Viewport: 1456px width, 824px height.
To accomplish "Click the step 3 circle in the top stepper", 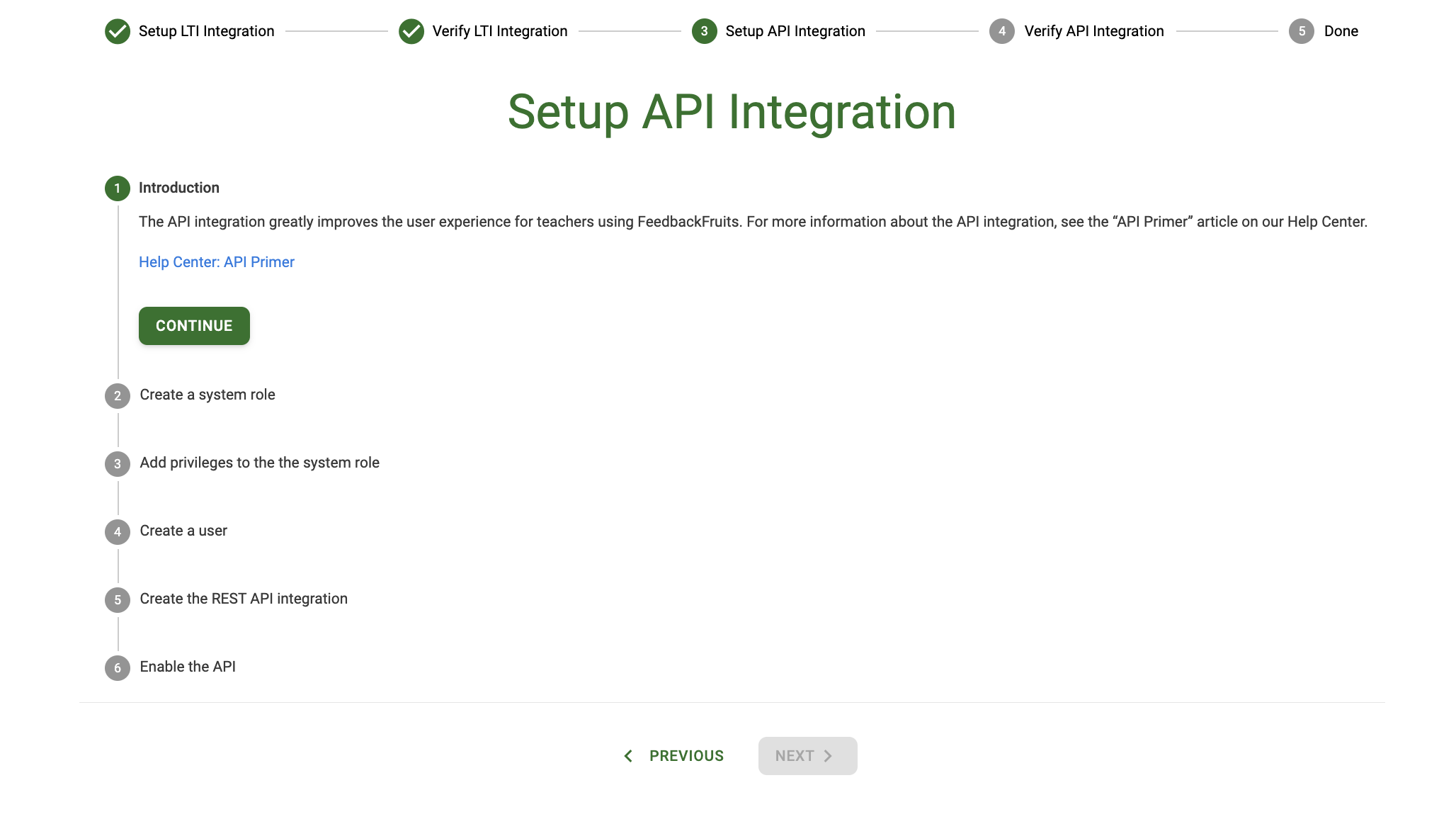I will point(705,31).
